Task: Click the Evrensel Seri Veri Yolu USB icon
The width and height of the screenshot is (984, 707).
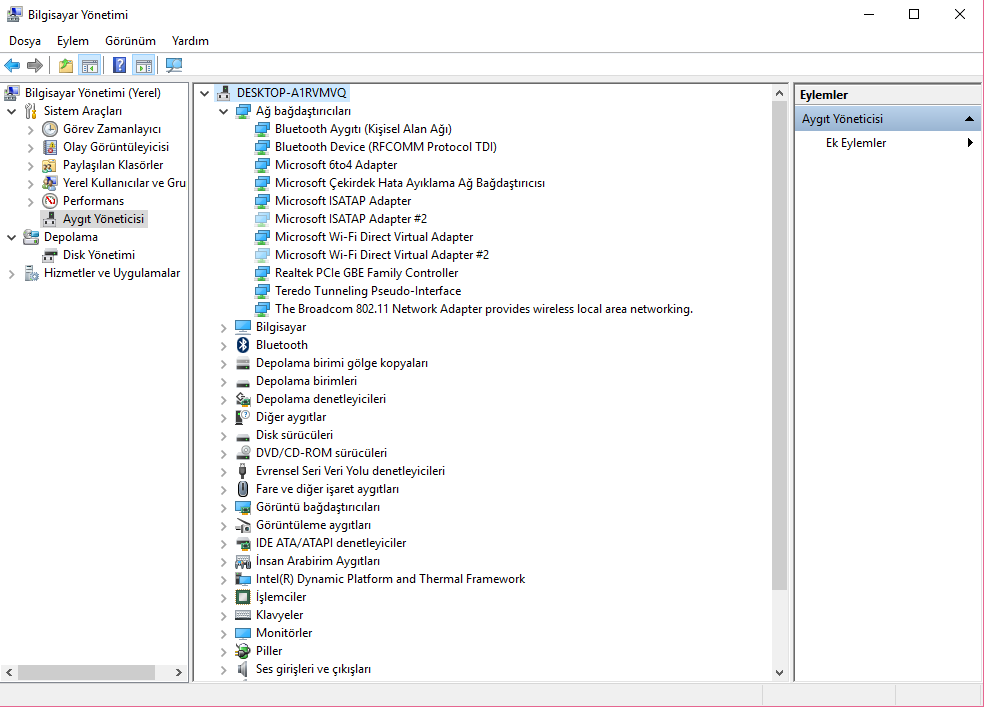Action: point(243,471)
